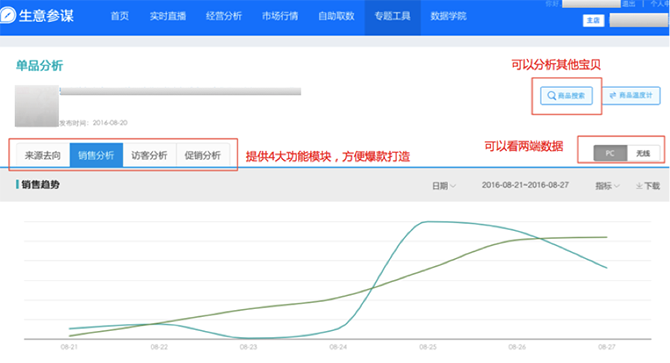Screen dimensions: 670x363
Task: Go to 实时直播 section
Action: coord(168,16)
